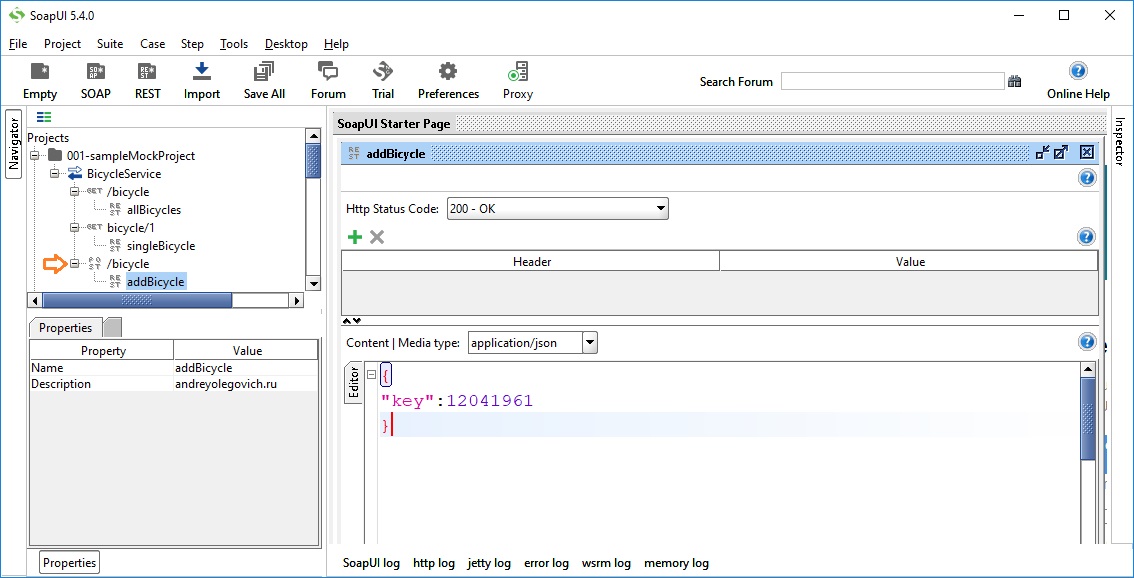Create new REST project
The height and width of the screenshot is (578, 1134).
pyautogui.click(x=148, y=81)
